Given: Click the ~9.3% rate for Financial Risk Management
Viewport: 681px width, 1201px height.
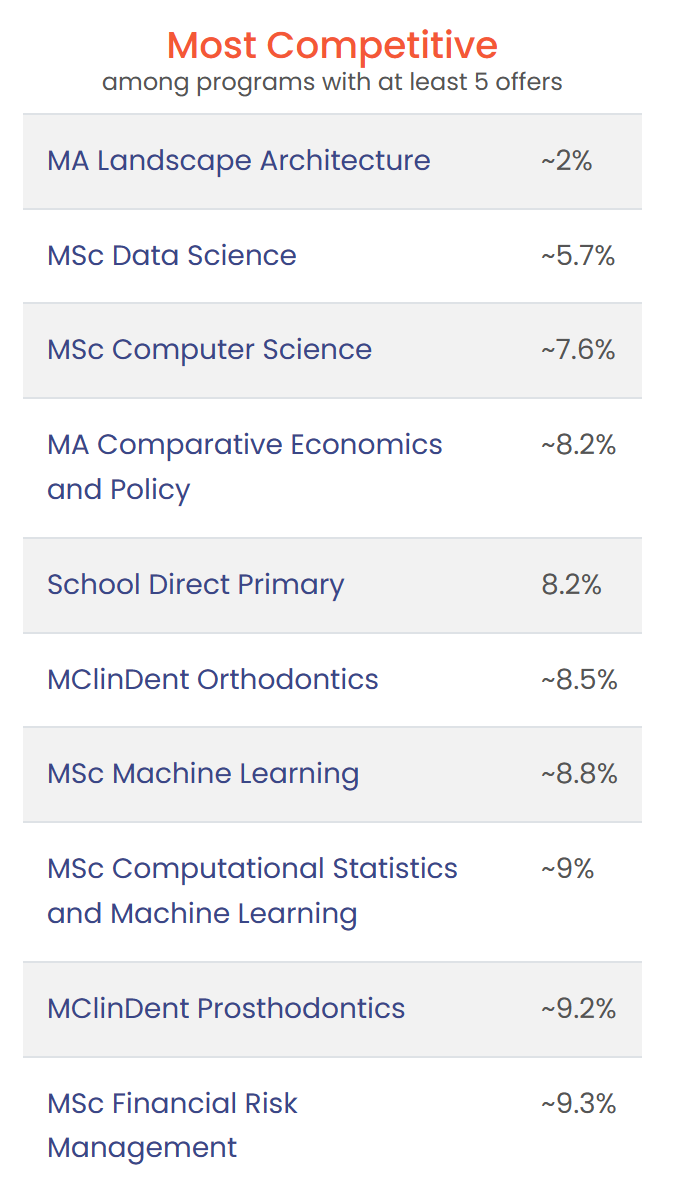Looking at the screenshot, I should pyautogui.click(x=579, y=1103).
